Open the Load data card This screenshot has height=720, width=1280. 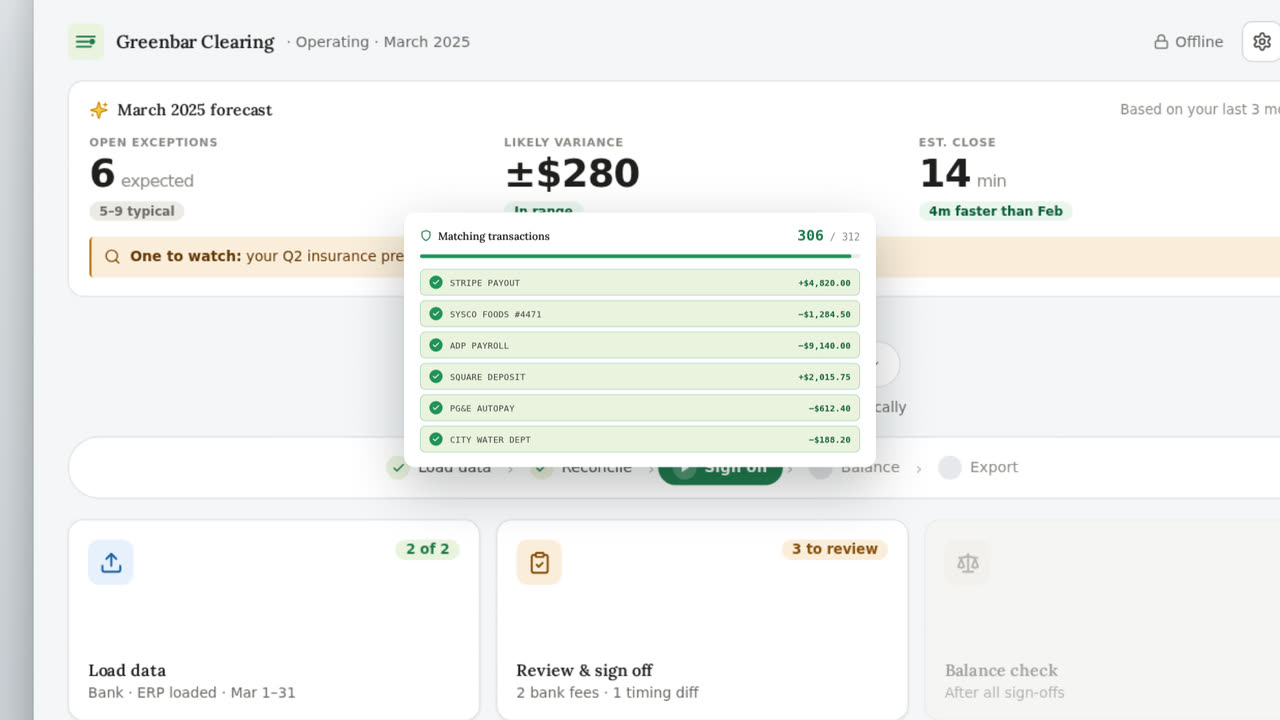tap(274, 620)
